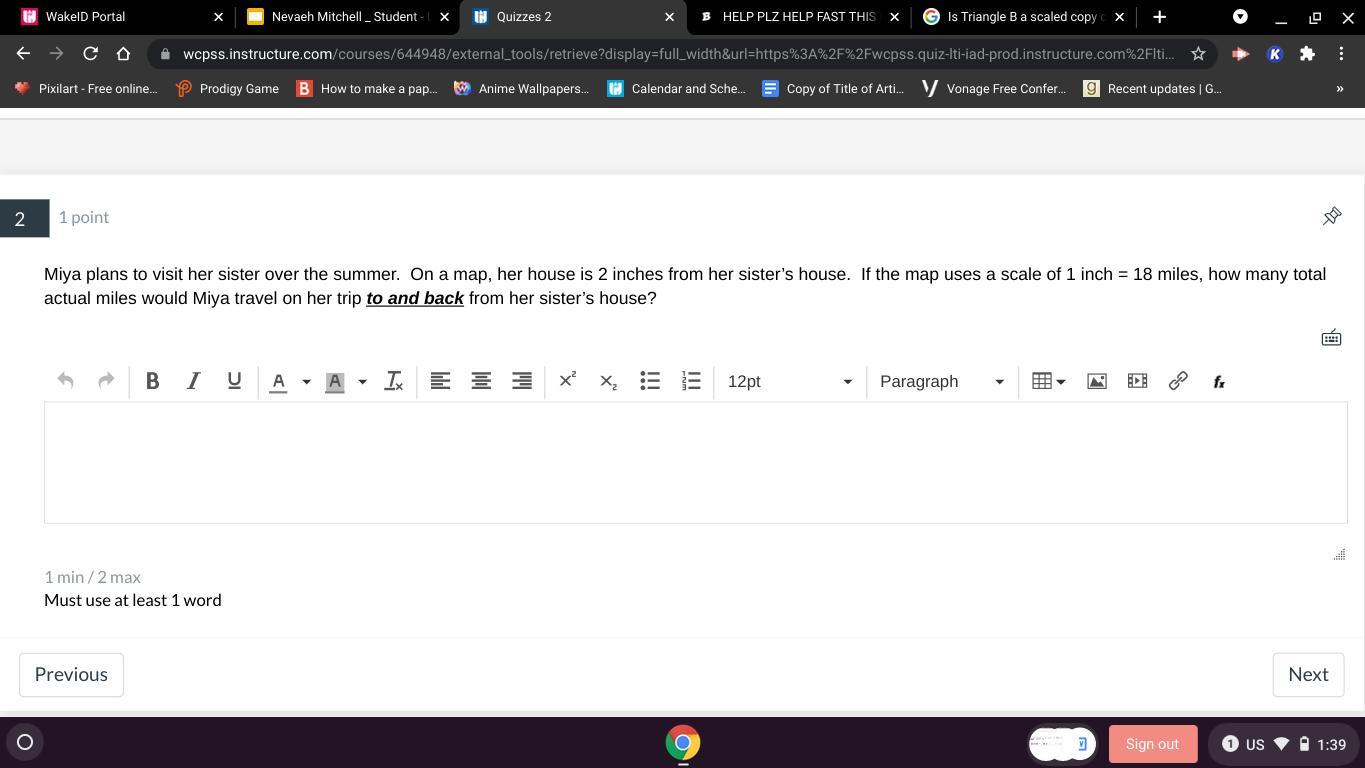Open the Anime Wallpapers bookmark

(521, 89)
